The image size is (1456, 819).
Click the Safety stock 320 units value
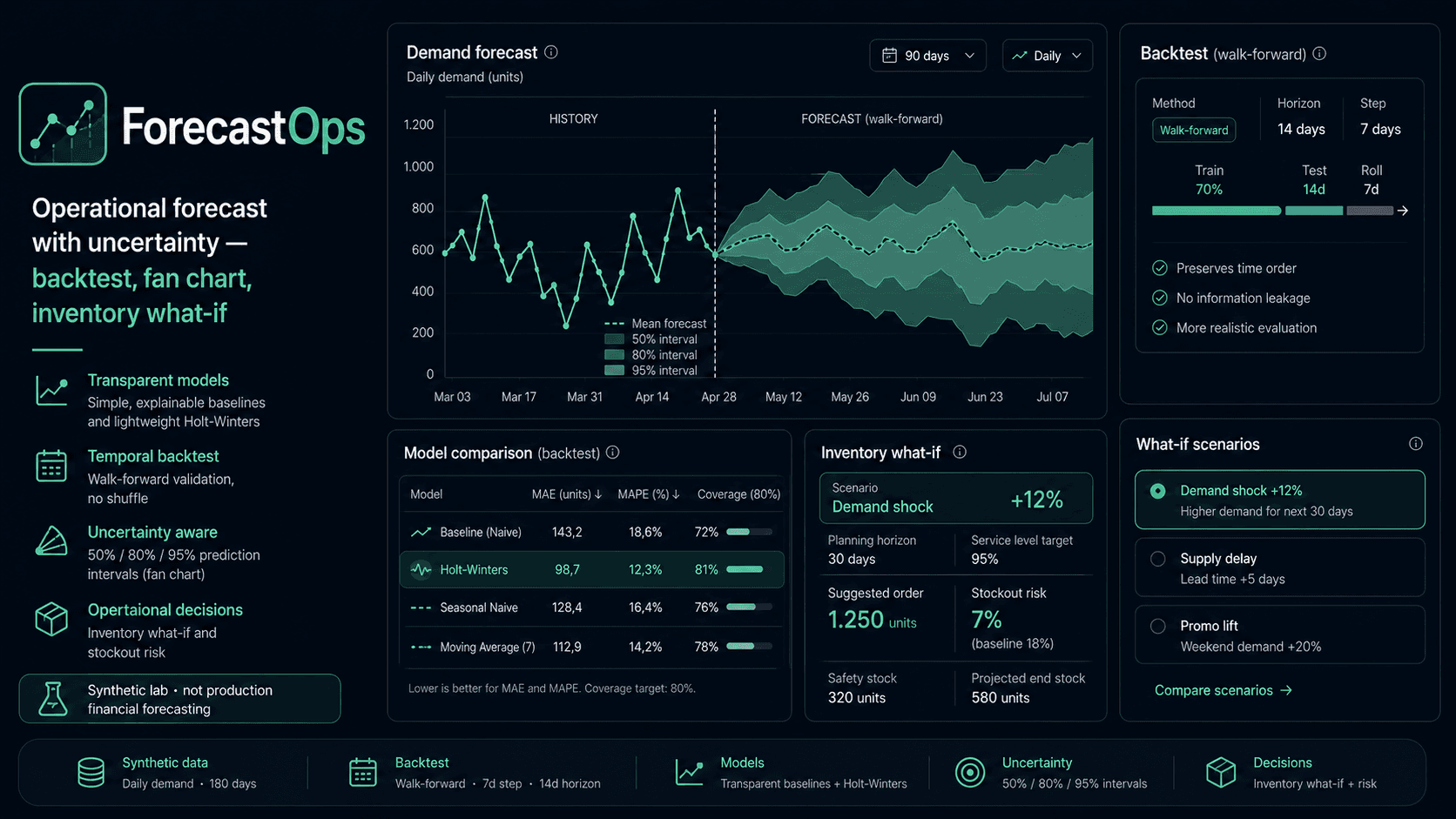pyautogui.click(x=857, y=698)
